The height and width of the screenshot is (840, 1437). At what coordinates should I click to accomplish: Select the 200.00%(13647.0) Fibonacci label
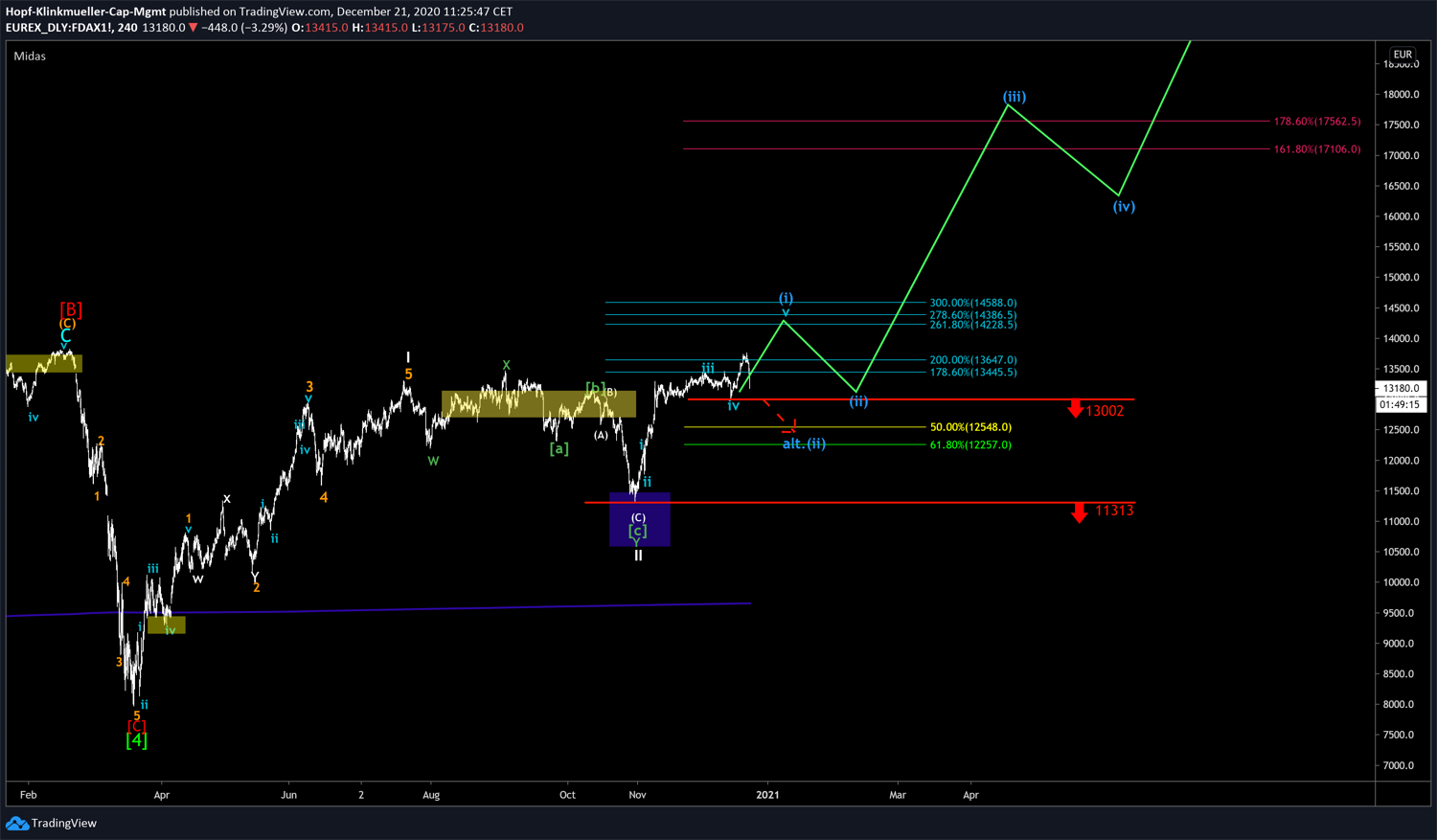(973, 360)
